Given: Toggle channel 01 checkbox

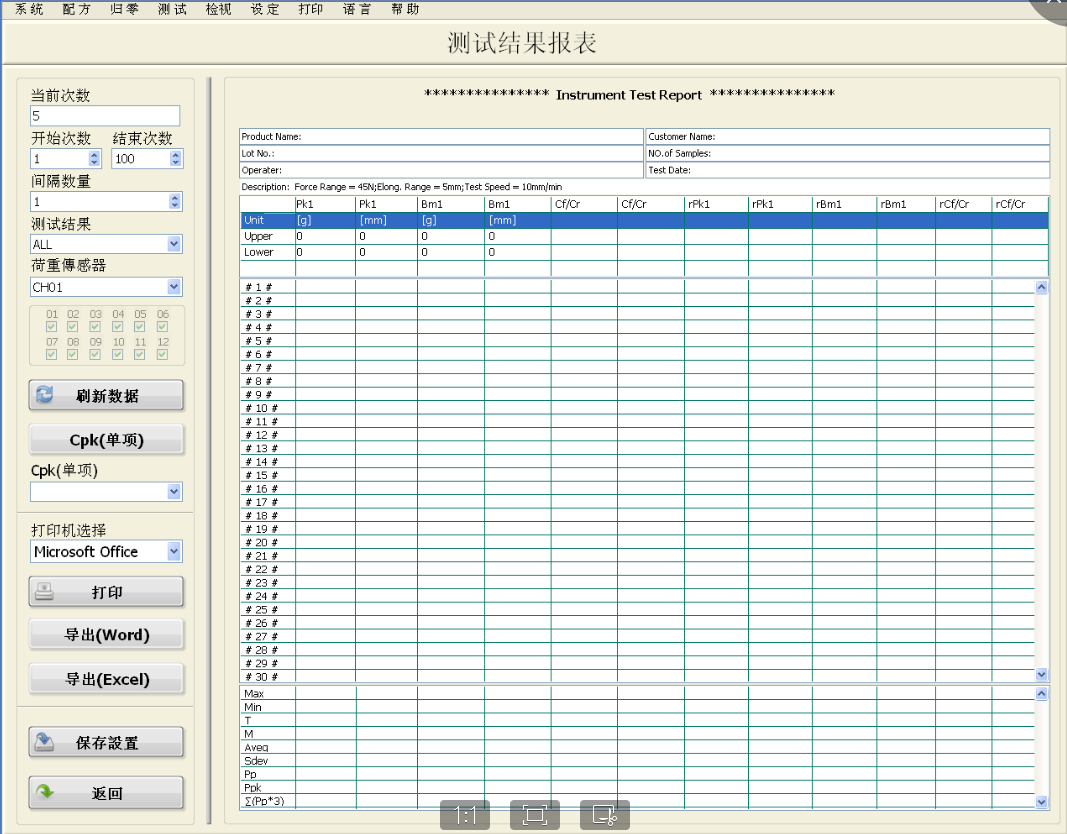Looking at the screenshot, I should [52, 326].
